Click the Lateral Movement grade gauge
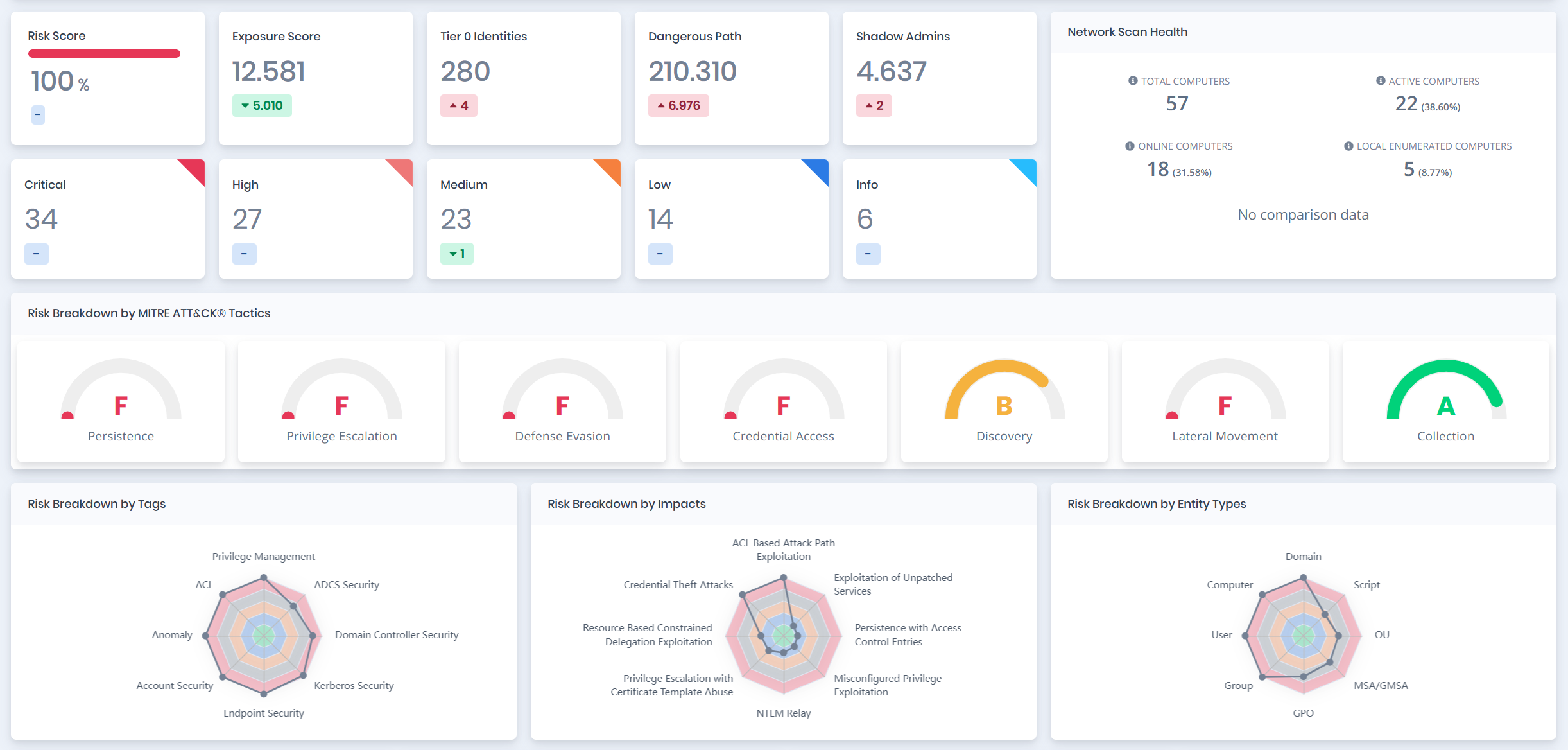1568x750 pixels. tap(1225, 403)
